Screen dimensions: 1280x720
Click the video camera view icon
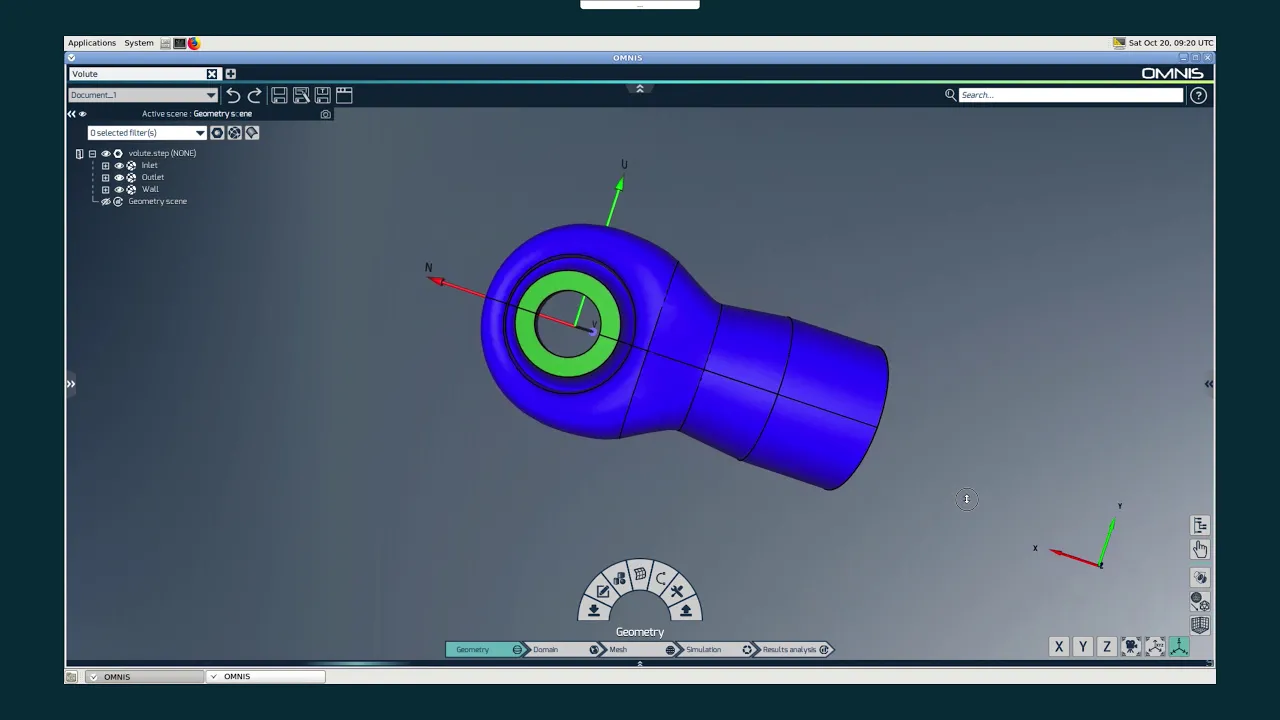pos(1131,647)
